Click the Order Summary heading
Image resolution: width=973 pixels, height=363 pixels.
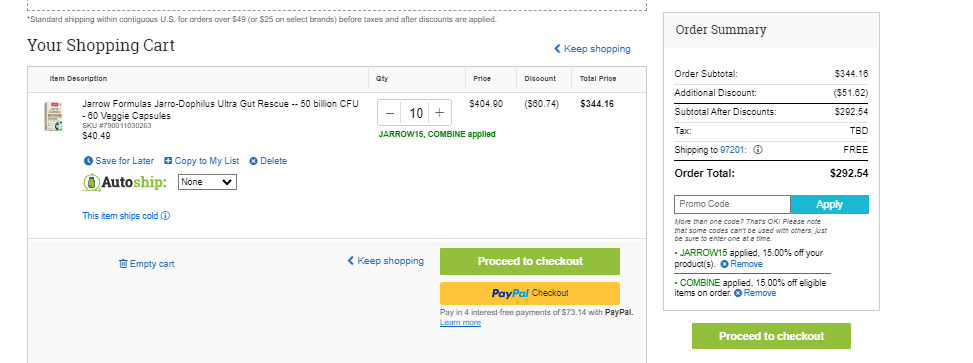(x=721, y=30)
